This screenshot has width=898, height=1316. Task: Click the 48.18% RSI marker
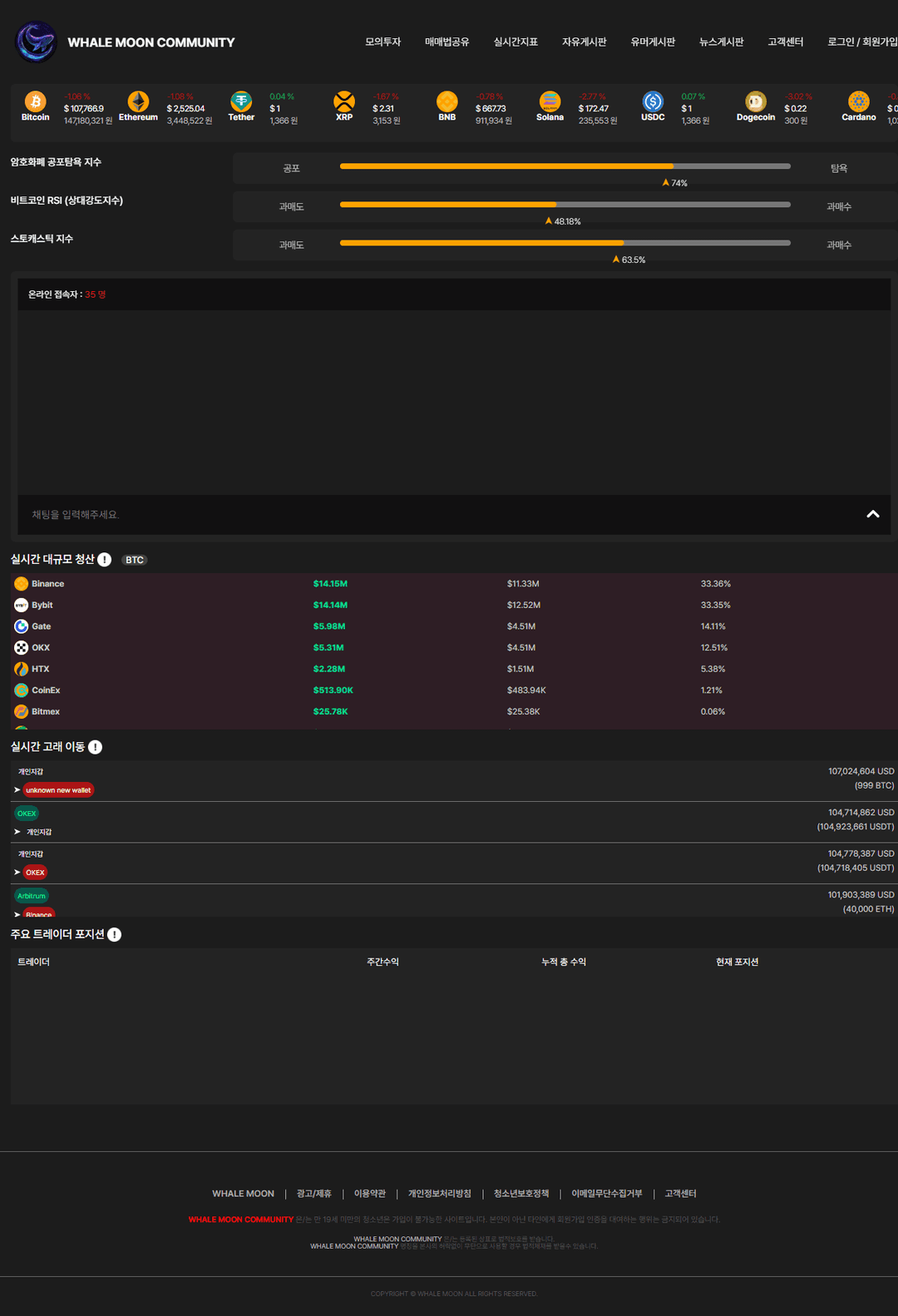click(x=563, y=221)
